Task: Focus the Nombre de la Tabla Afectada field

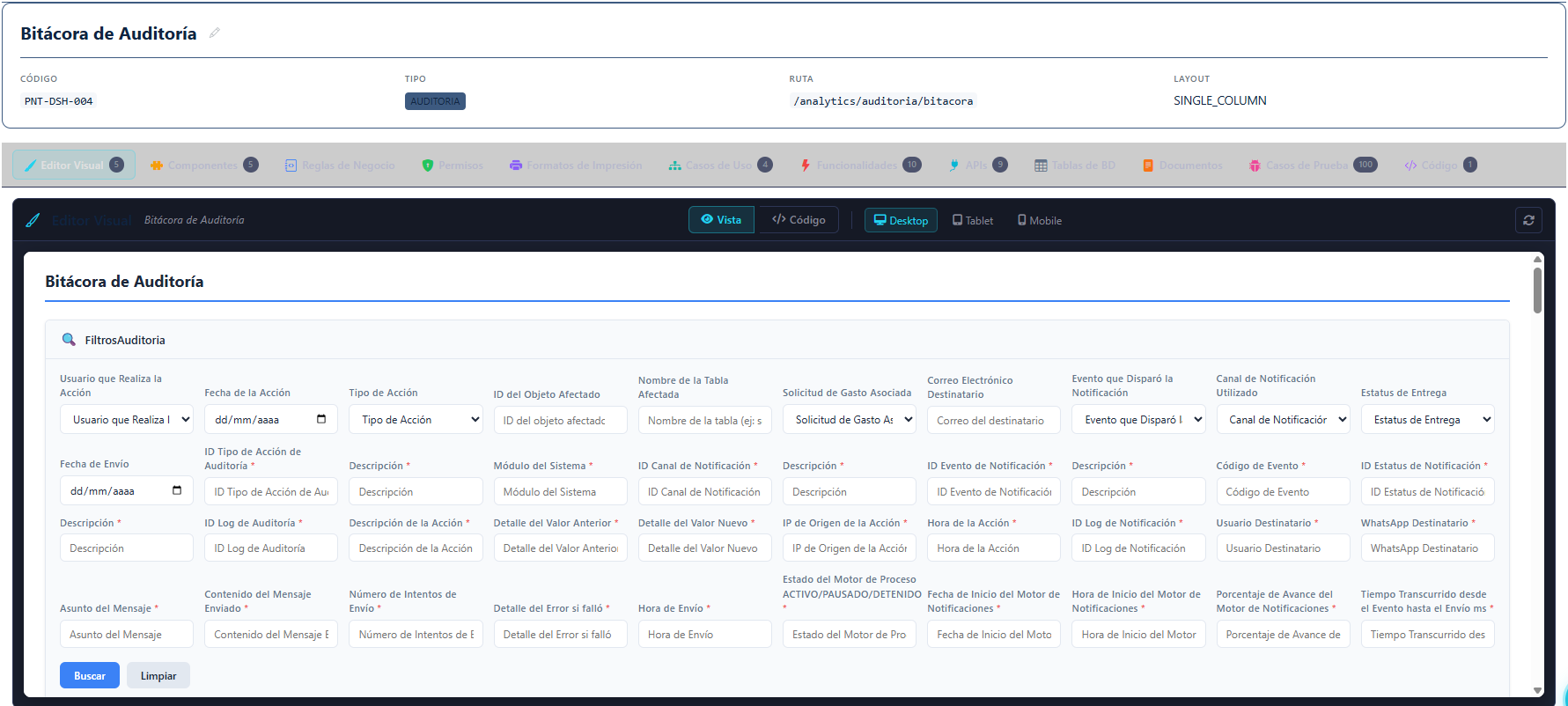Action: 705,420
